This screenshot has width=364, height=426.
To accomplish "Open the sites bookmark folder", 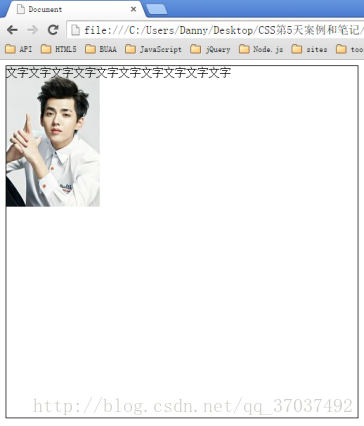I will (310, 49).
